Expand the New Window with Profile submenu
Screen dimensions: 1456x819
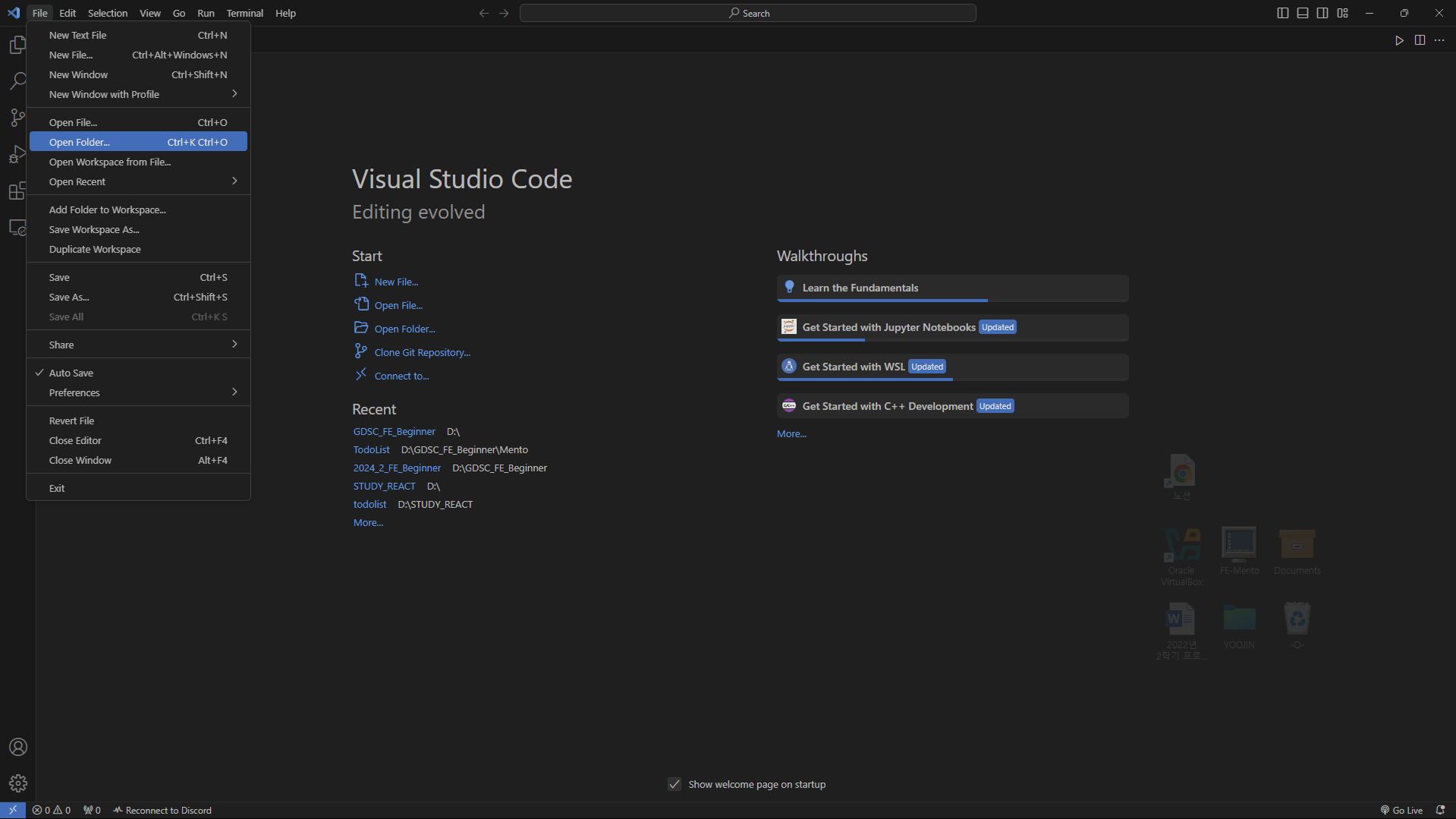(x=105, y=94)
